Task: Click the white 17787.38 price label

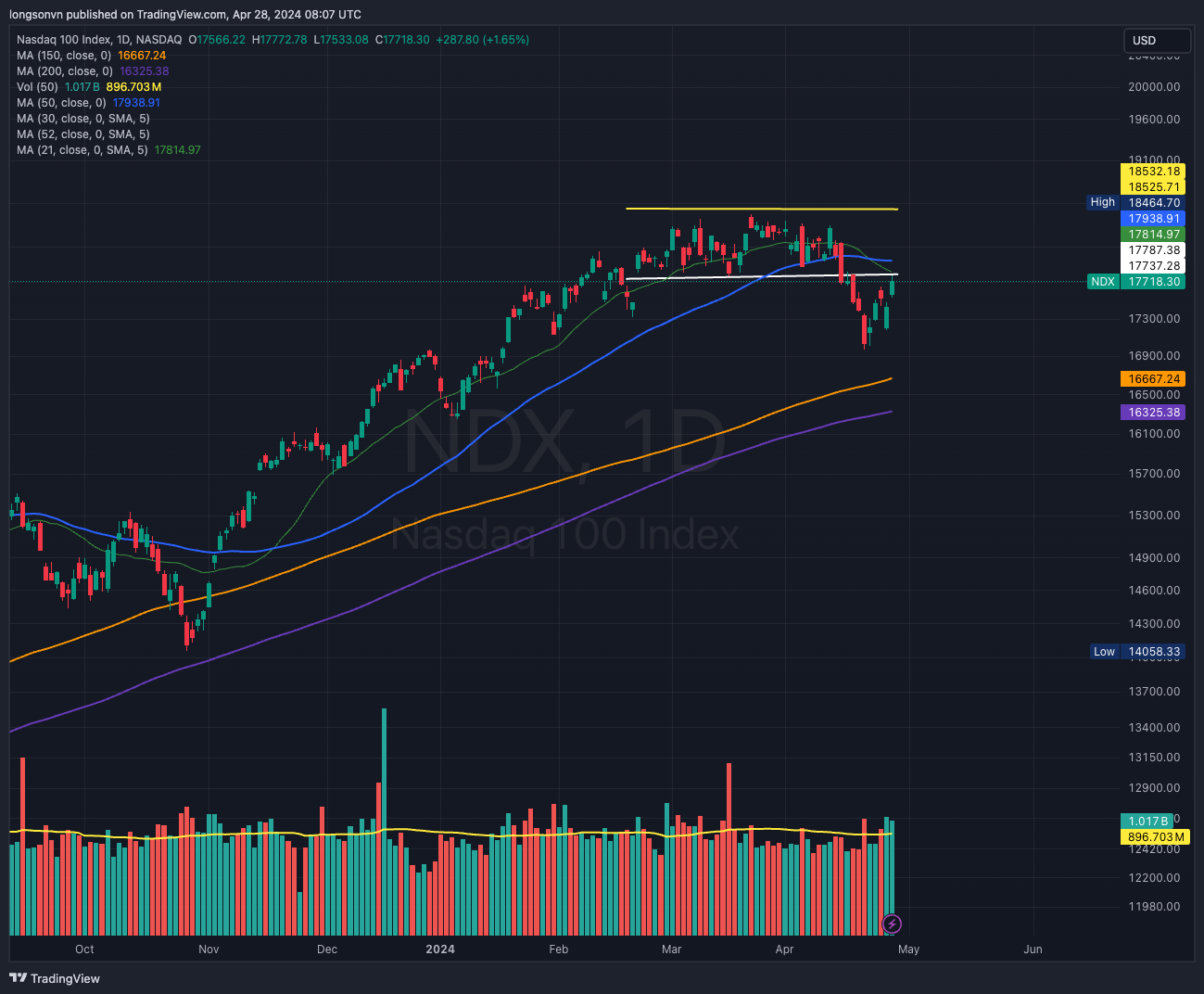Action: [1154, 250]
